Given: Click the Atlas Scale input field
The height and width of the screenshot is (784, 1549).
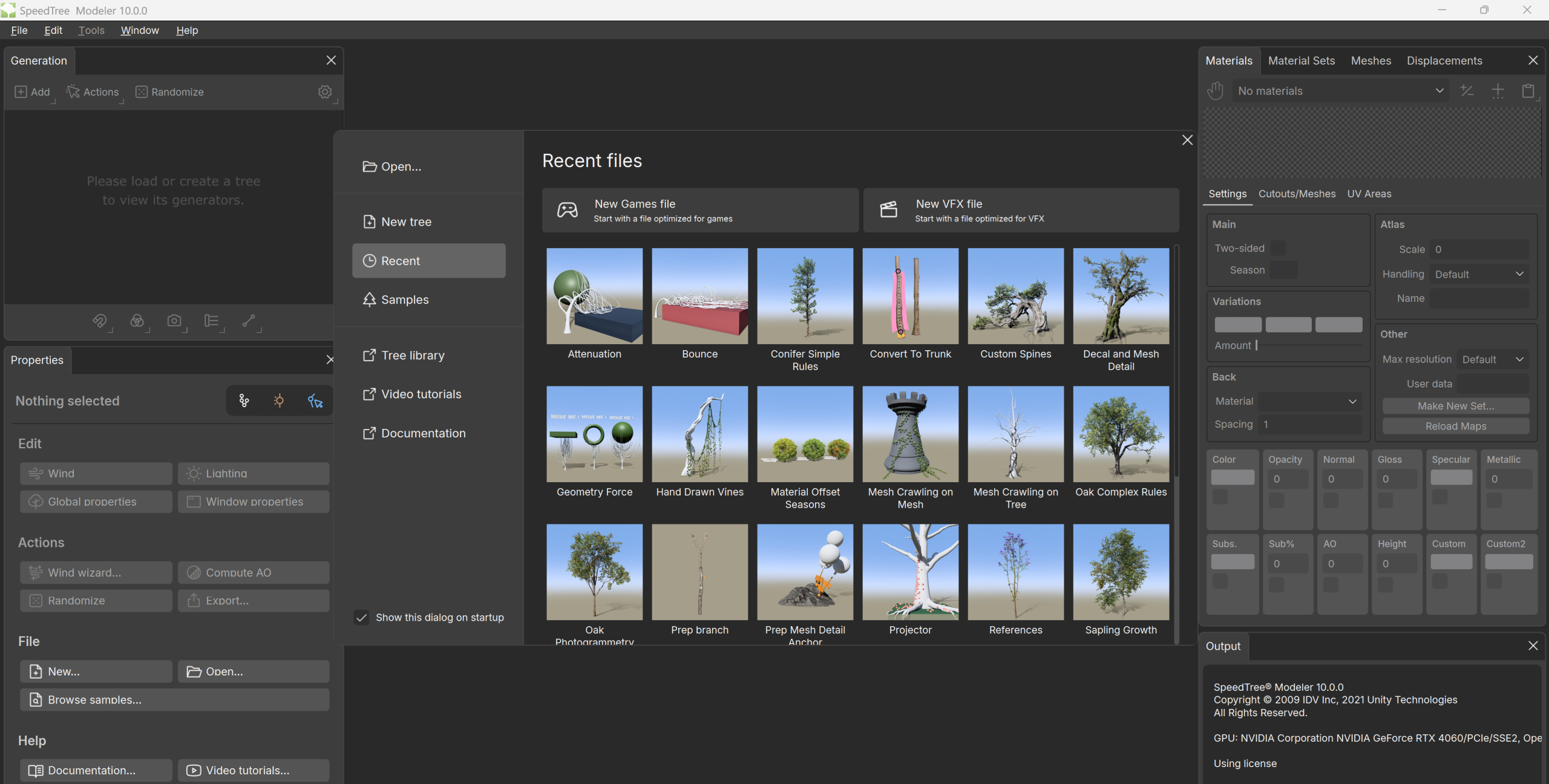Looking at the screenshot, I should pyautogui.click(x=1479, y=249).
